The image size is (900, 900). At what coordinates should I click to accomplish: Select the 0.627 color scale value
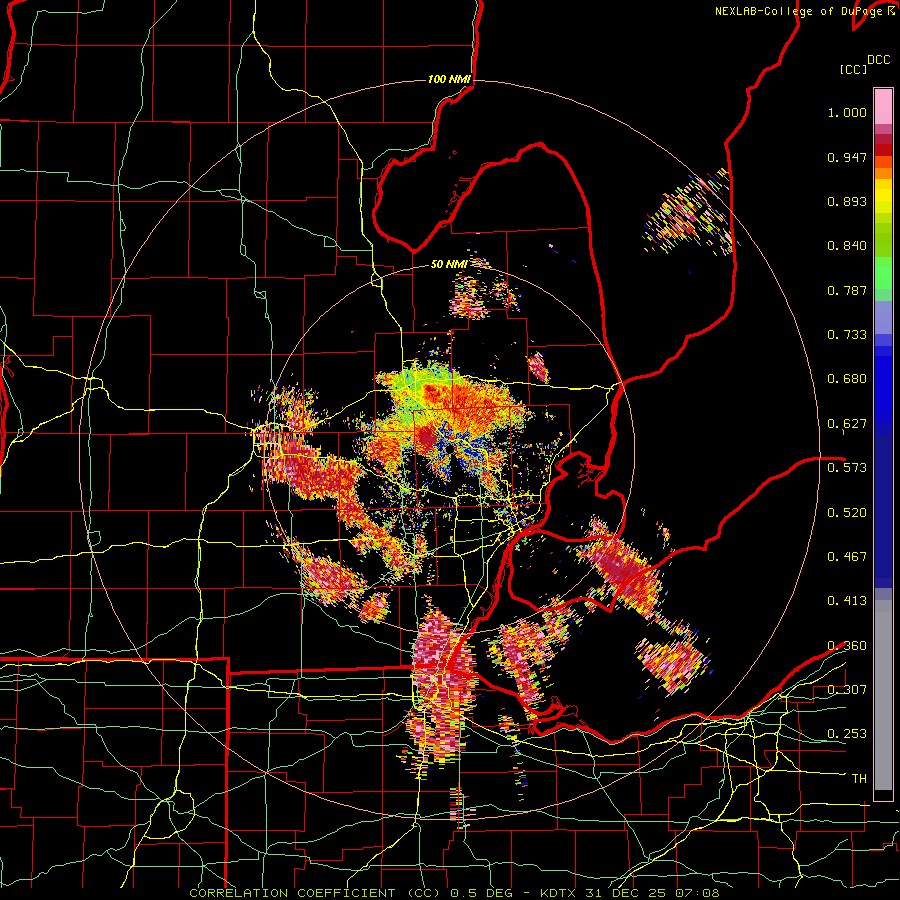point(847,424)
